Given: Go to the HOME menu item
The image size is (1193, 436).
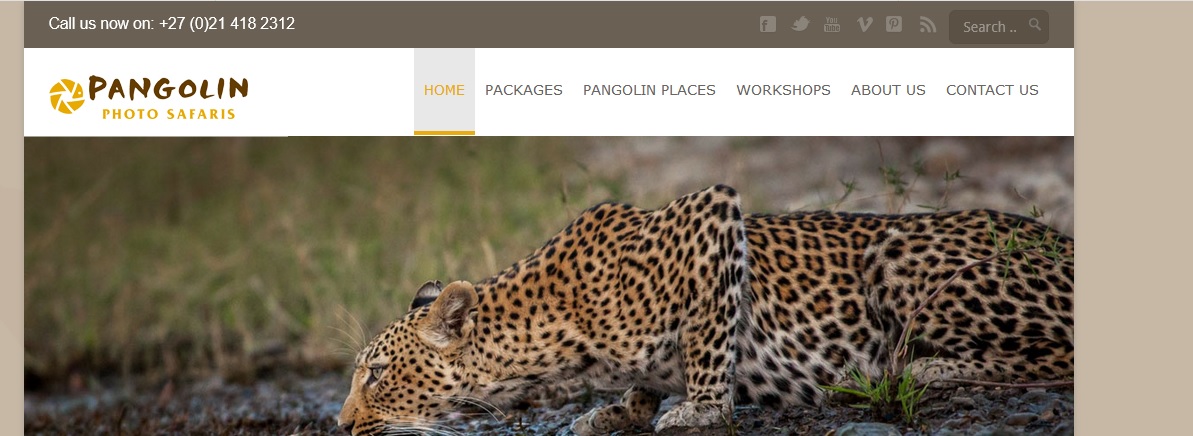Looking at the screenshot, I should (444, 91).
